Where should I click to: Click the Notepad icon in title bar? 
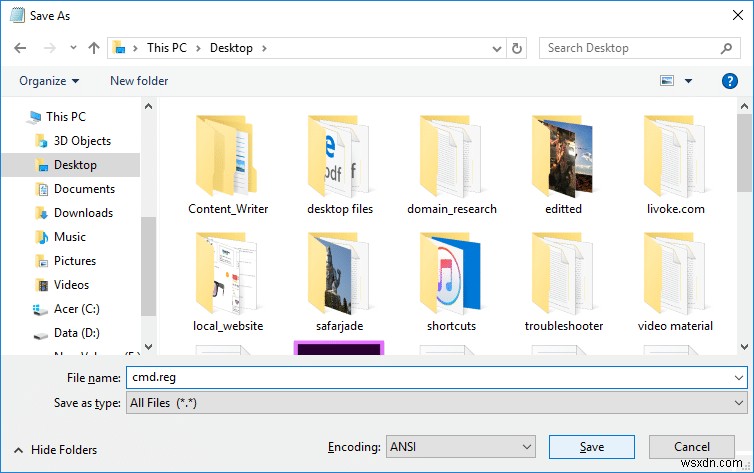coord(17,15)
